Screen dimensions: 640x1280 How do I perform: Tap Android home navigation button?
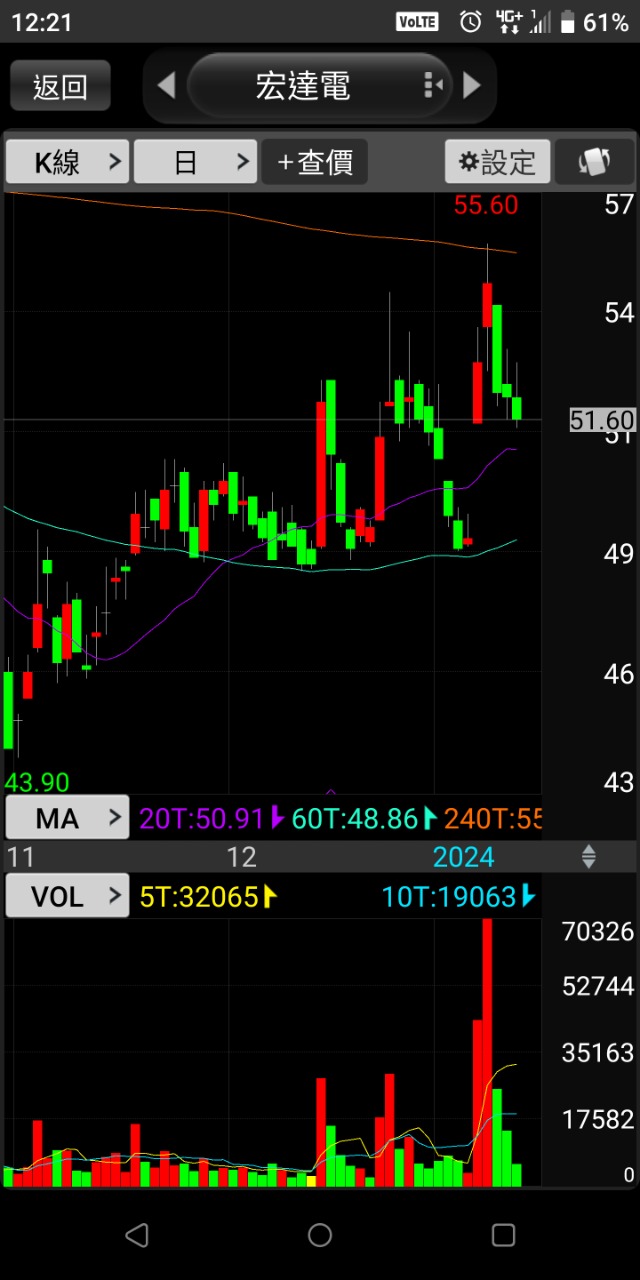[x=320, y=1235]
